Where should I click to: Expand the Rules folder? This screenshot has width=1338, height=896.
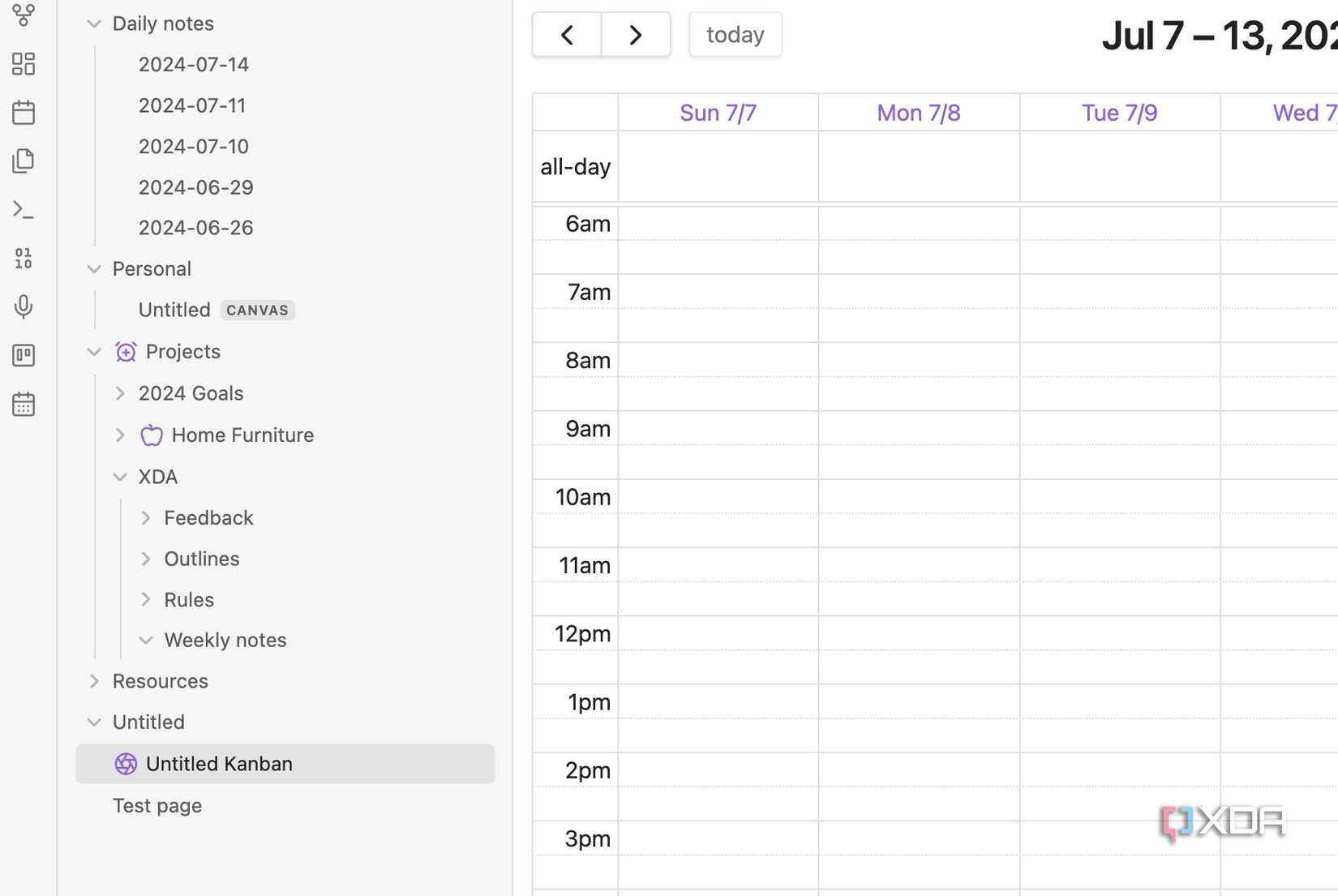[x=146, y=600]
